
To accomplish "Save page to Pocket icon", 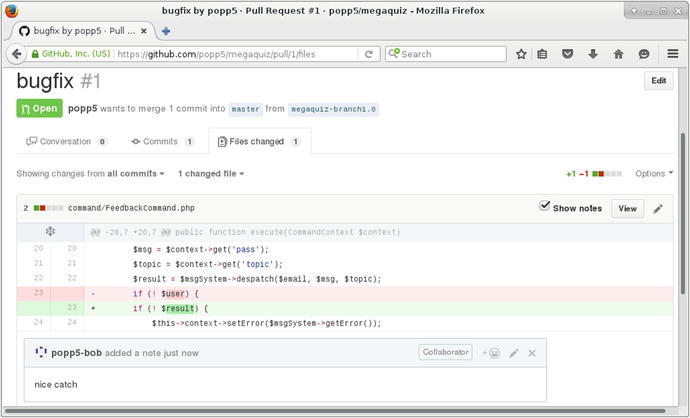I will coord(568,54).
